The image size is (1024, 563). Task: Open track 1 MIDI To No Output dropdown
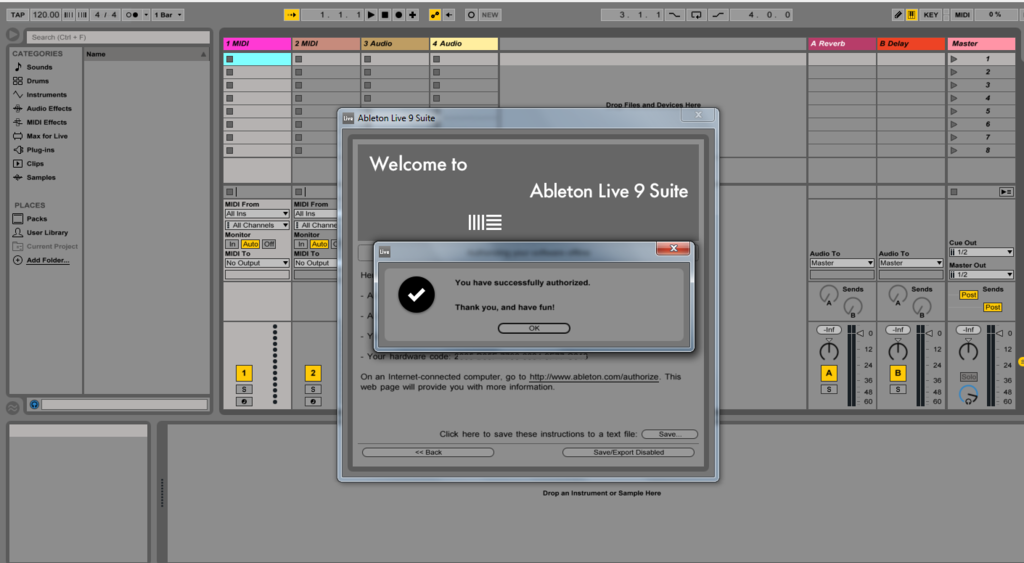pos(257,263)
